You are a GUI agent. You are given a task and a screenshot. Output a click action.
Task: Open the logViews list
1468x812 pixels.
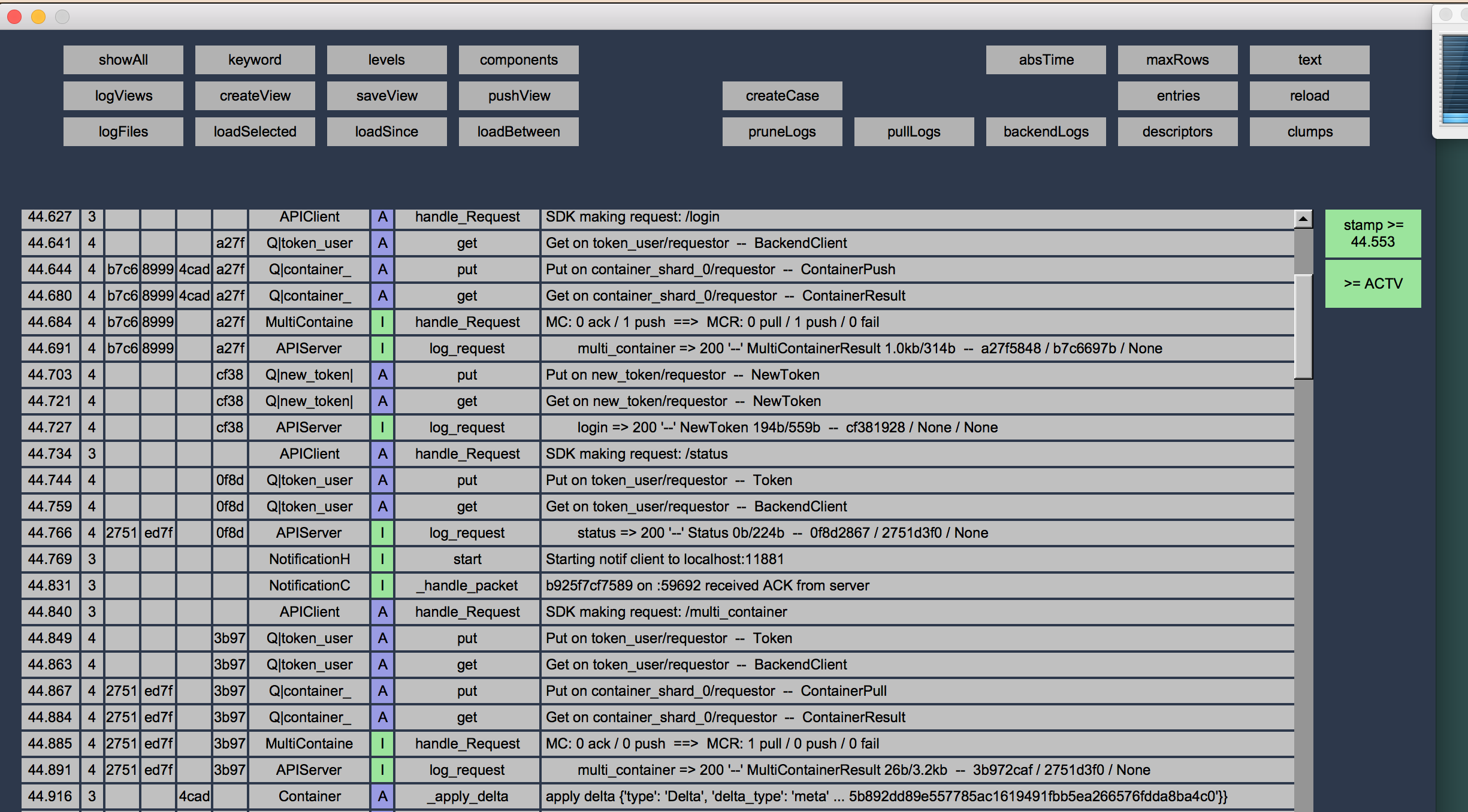(123, 96)
